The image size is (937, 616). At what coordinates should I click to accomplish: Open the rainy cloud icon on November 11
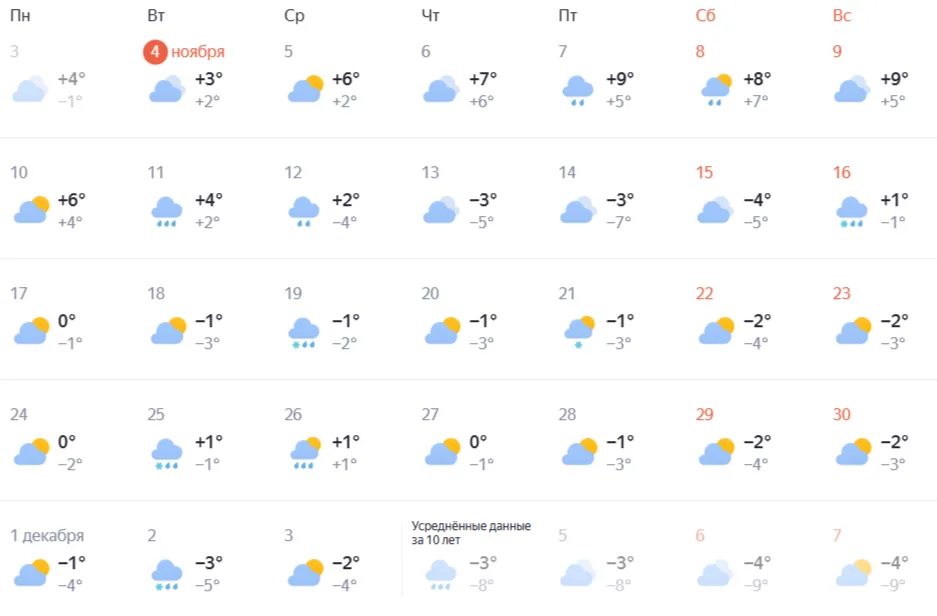click(166, 211)
